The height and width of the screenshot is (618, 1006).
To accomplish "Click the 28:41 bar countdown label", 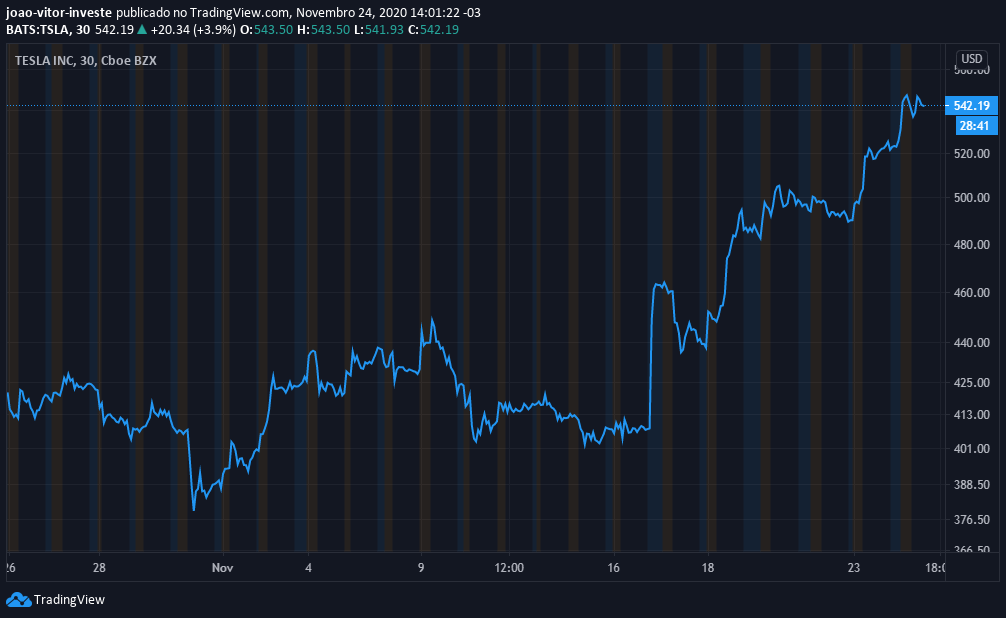I will point(974,126).
